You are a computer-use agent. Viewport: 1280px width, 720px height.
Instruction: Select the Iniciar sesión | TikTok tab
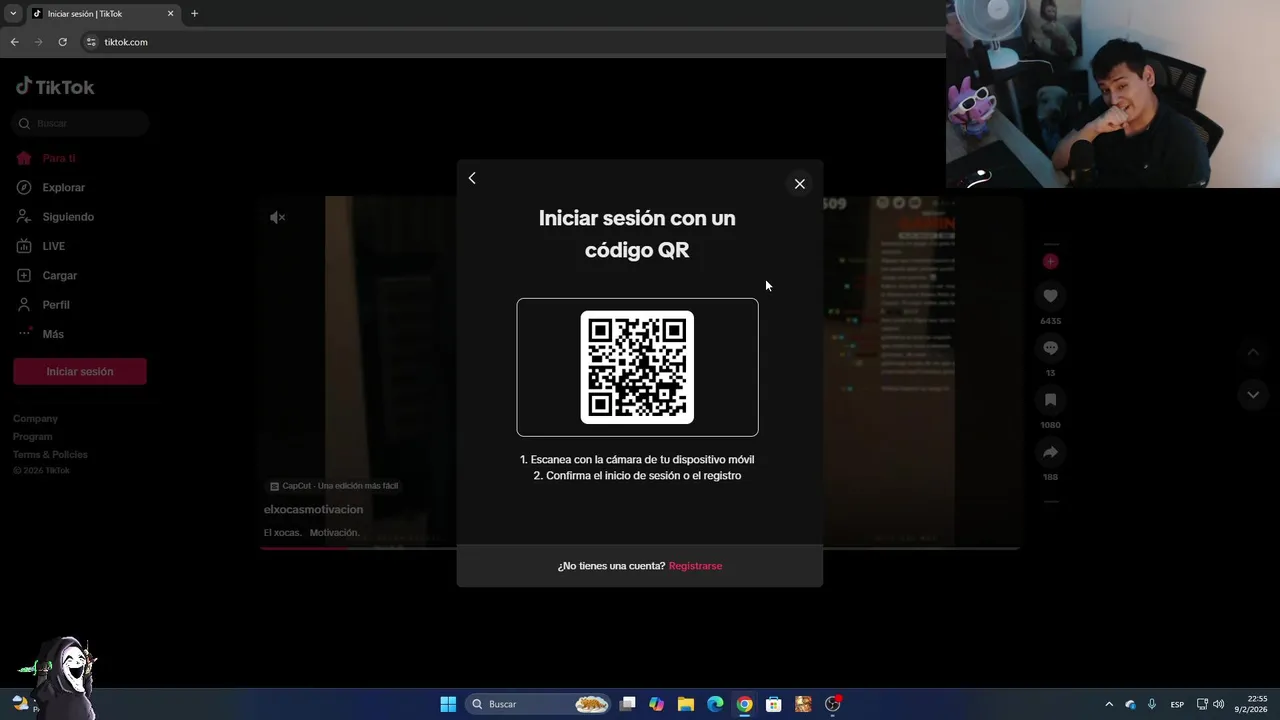click(x=102, y=14)
